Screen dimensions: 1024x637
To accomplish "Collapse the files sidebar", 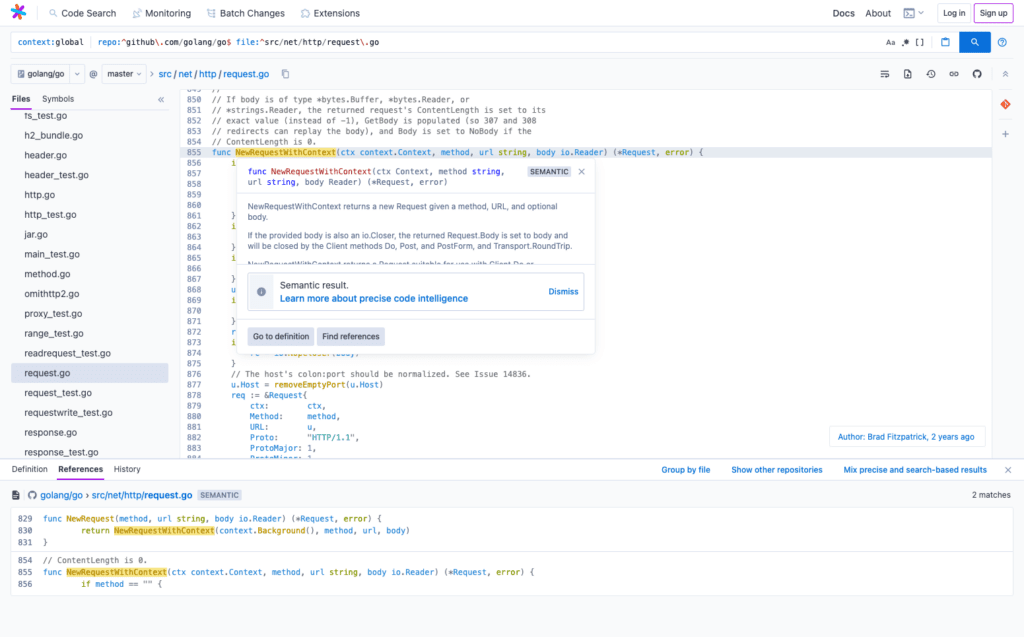I will [161, 99].
